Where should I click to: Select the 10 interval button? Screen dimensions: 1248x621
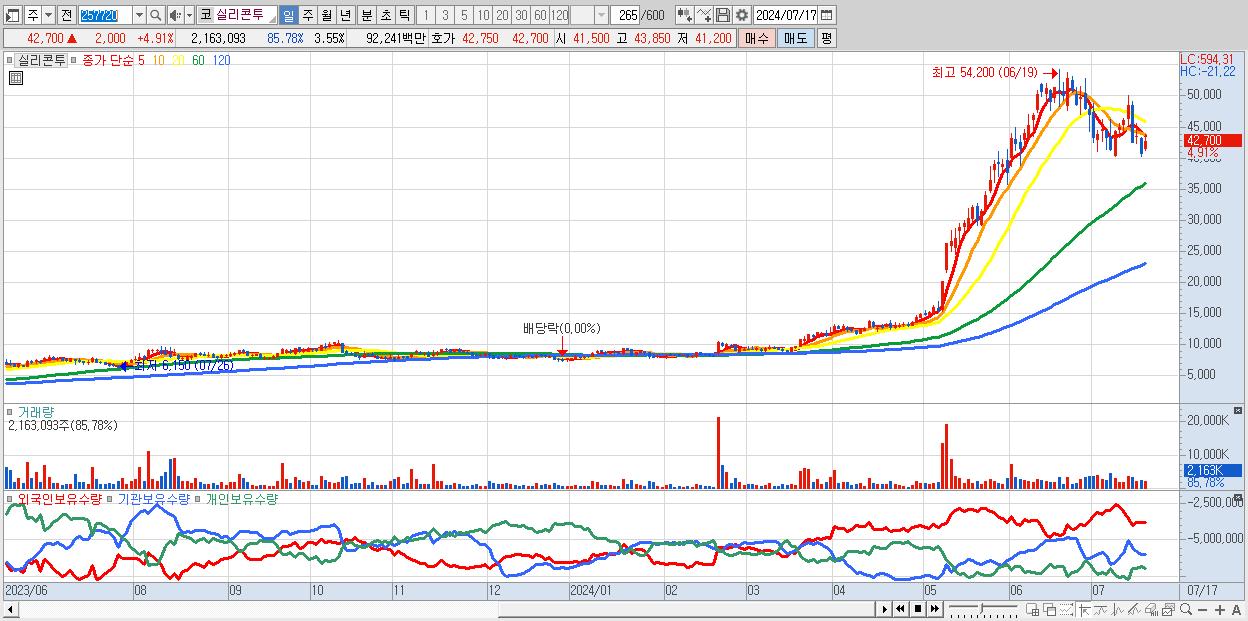click(x=483, y=15)
